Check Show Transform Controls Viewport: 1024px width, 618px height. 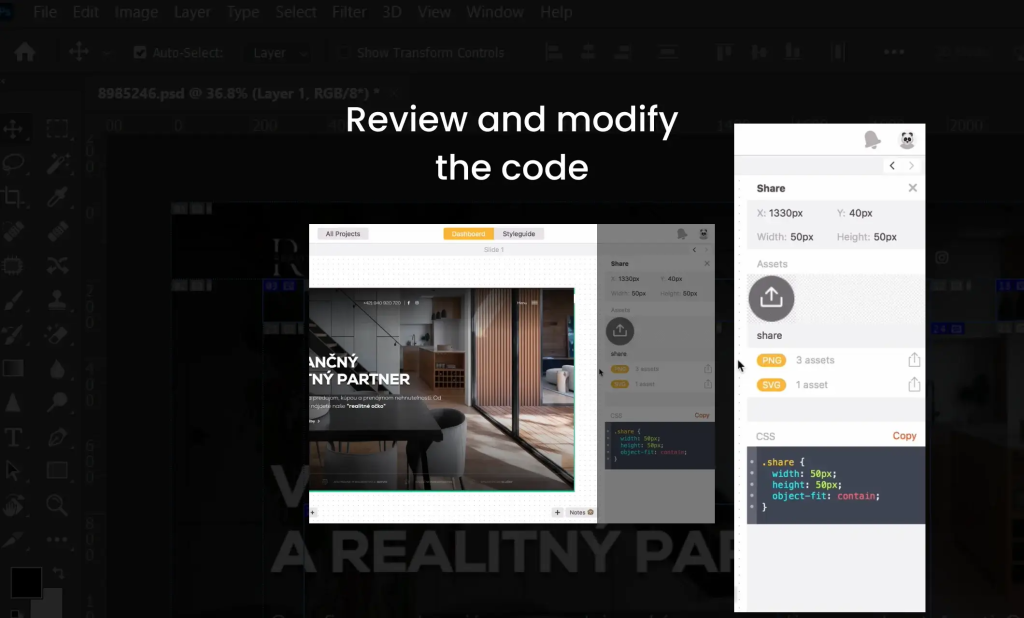coord(343,52)
